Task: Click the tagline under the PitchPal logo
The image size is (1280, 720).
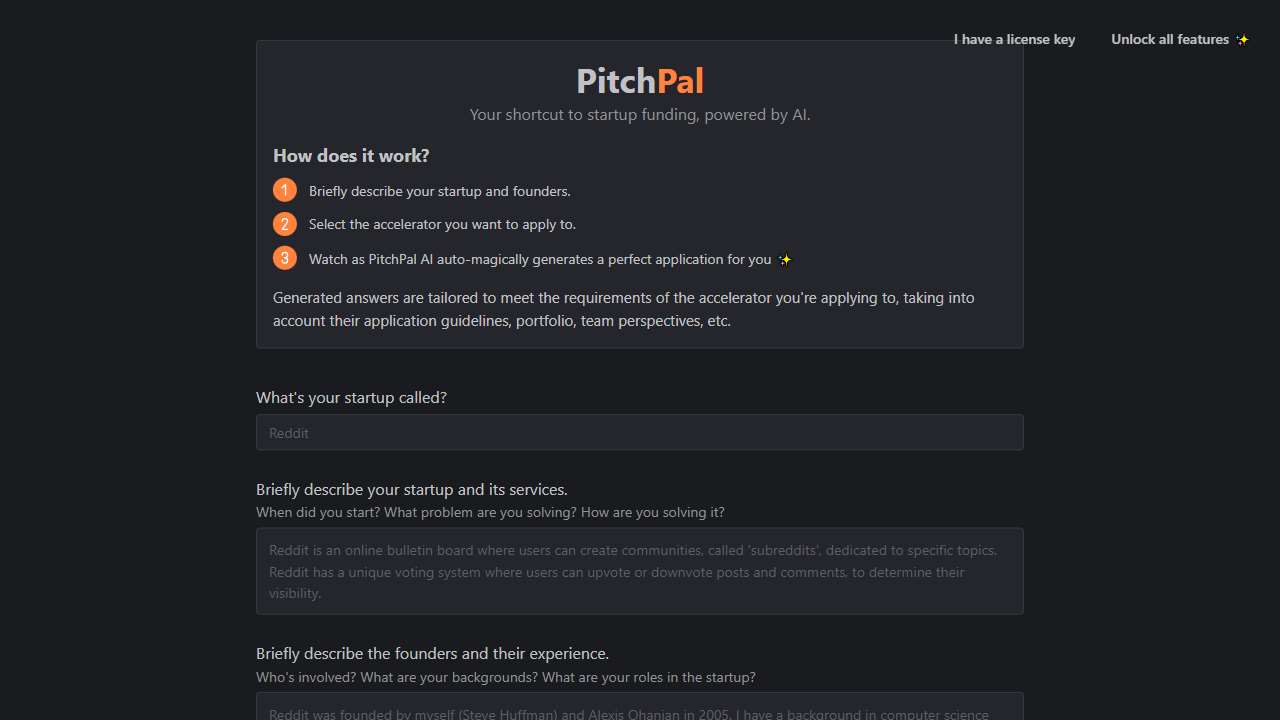Action: point(639,114)
